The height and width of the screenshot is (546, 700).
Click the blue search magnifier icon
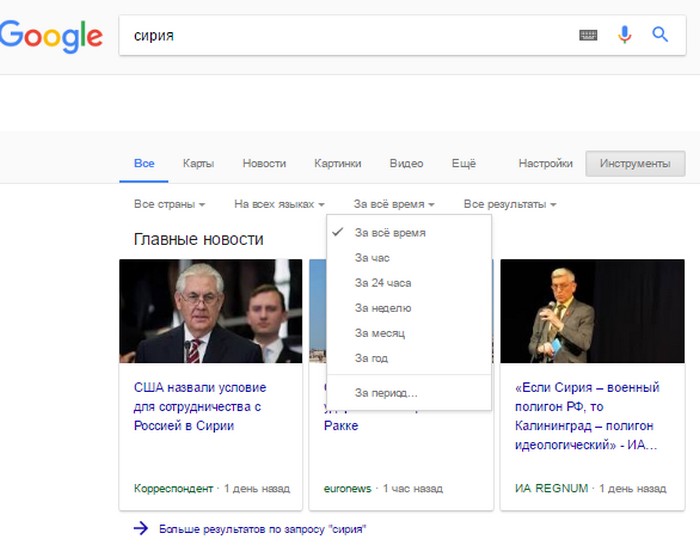tap(660, 35)
